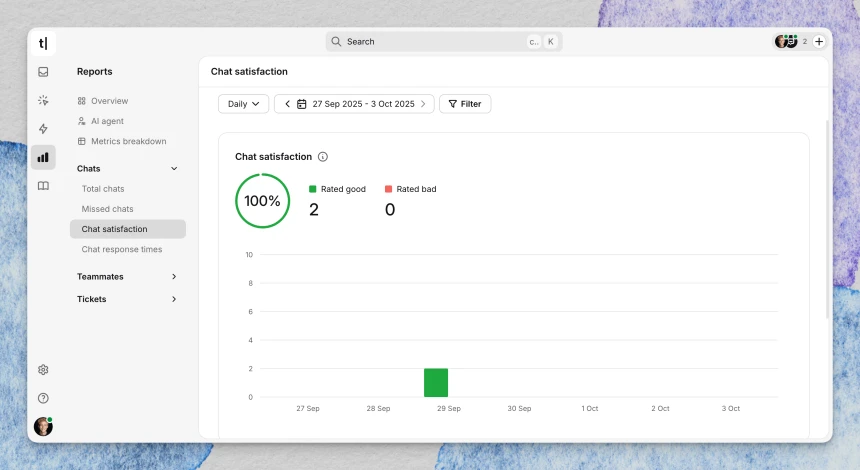860x470 pixels.
Task: Open the Daily interval dropdown
Action: pyautogui.click(x=244, y=104)
